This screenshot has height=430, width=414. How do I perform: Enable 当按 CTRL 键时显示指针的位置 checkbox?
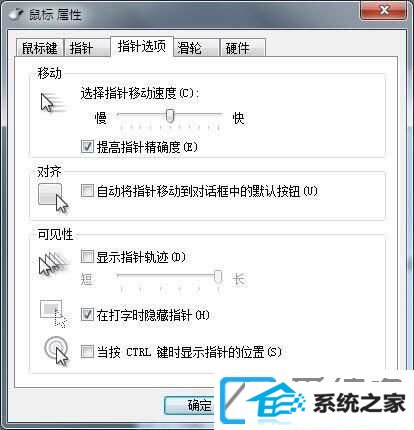87,352
